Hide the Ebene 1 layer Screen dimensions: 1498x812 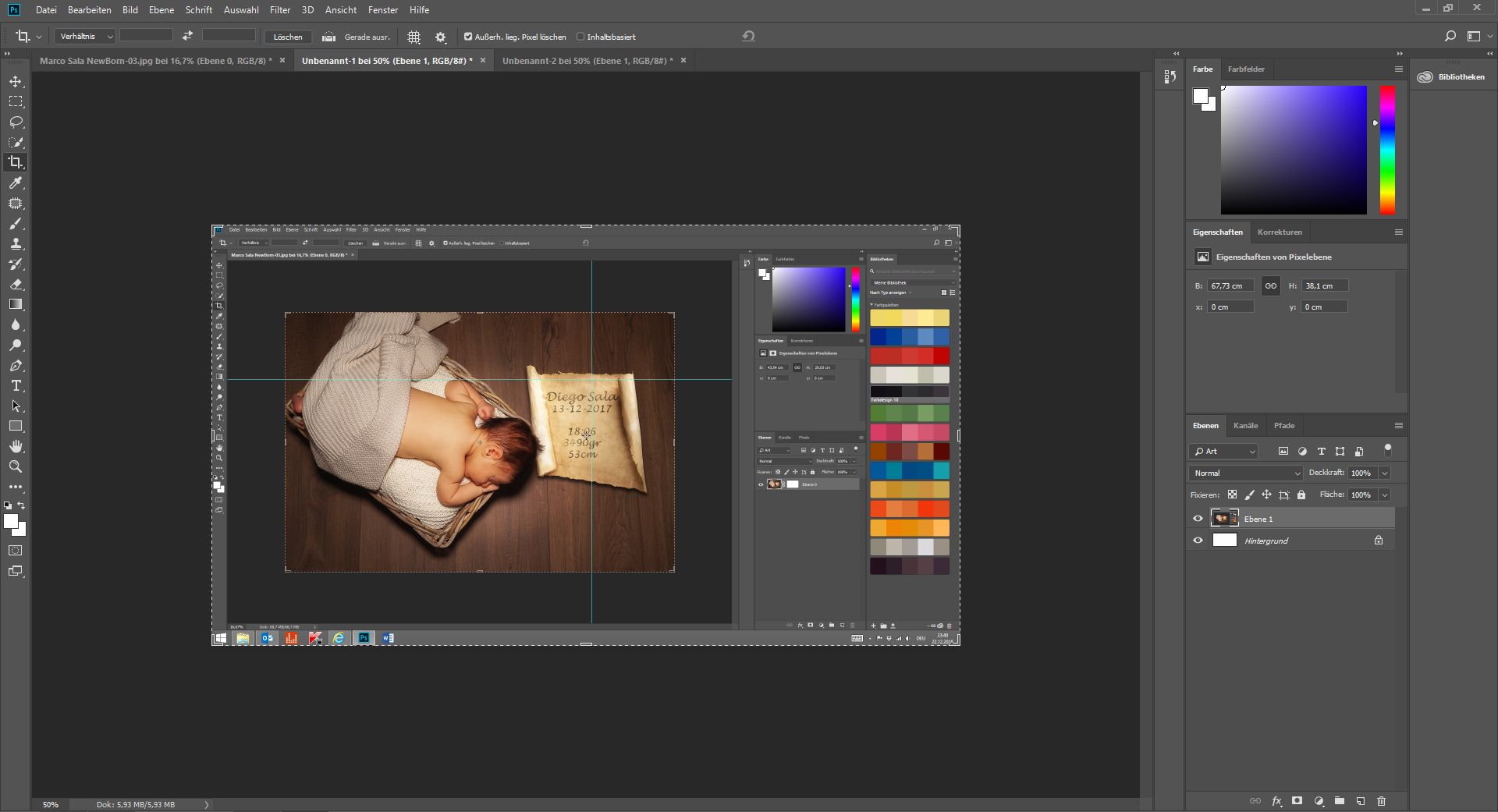click(1198, 519)
